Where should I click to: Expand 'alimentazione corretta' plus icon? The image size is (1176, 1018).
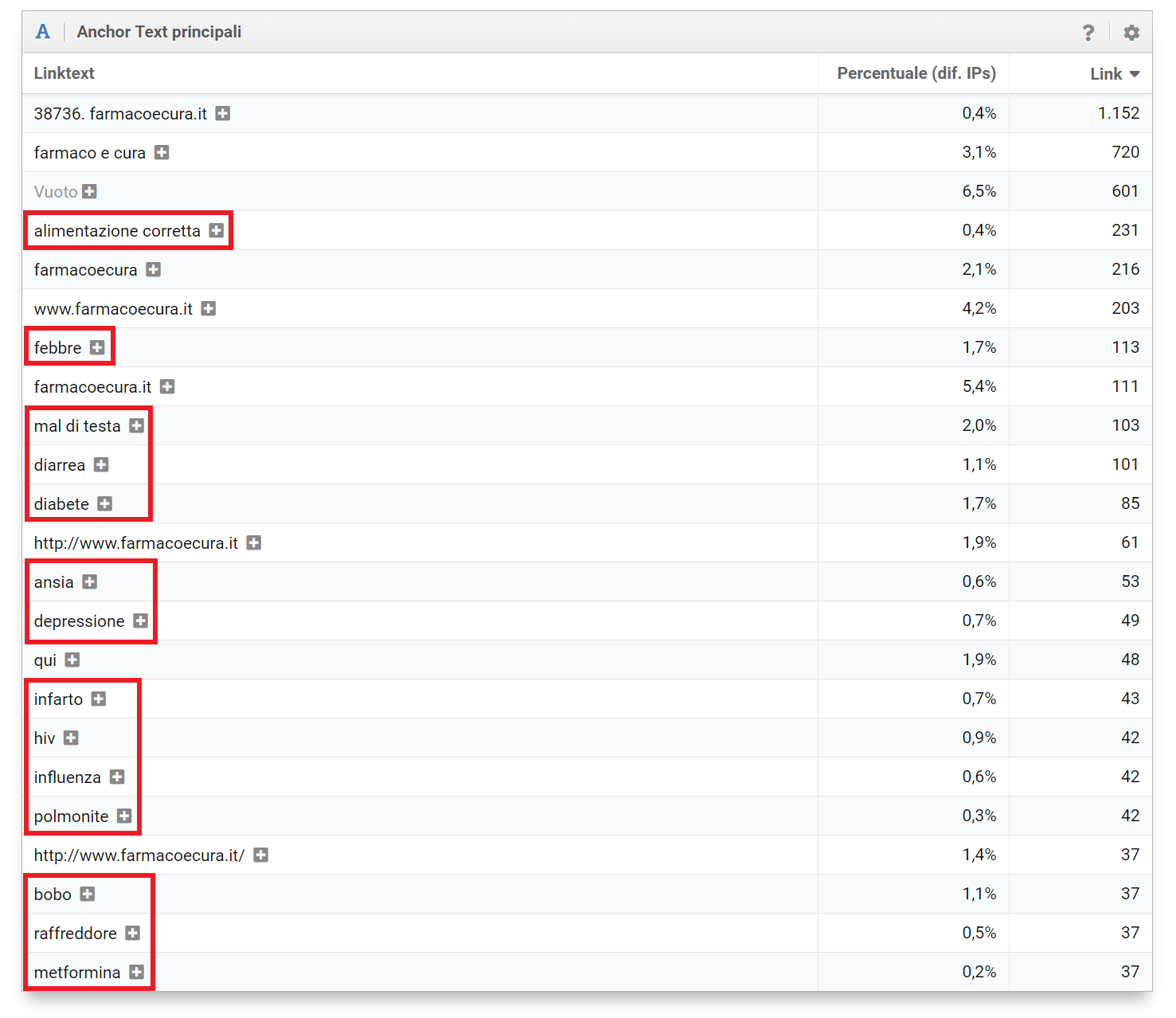[217, 230]
